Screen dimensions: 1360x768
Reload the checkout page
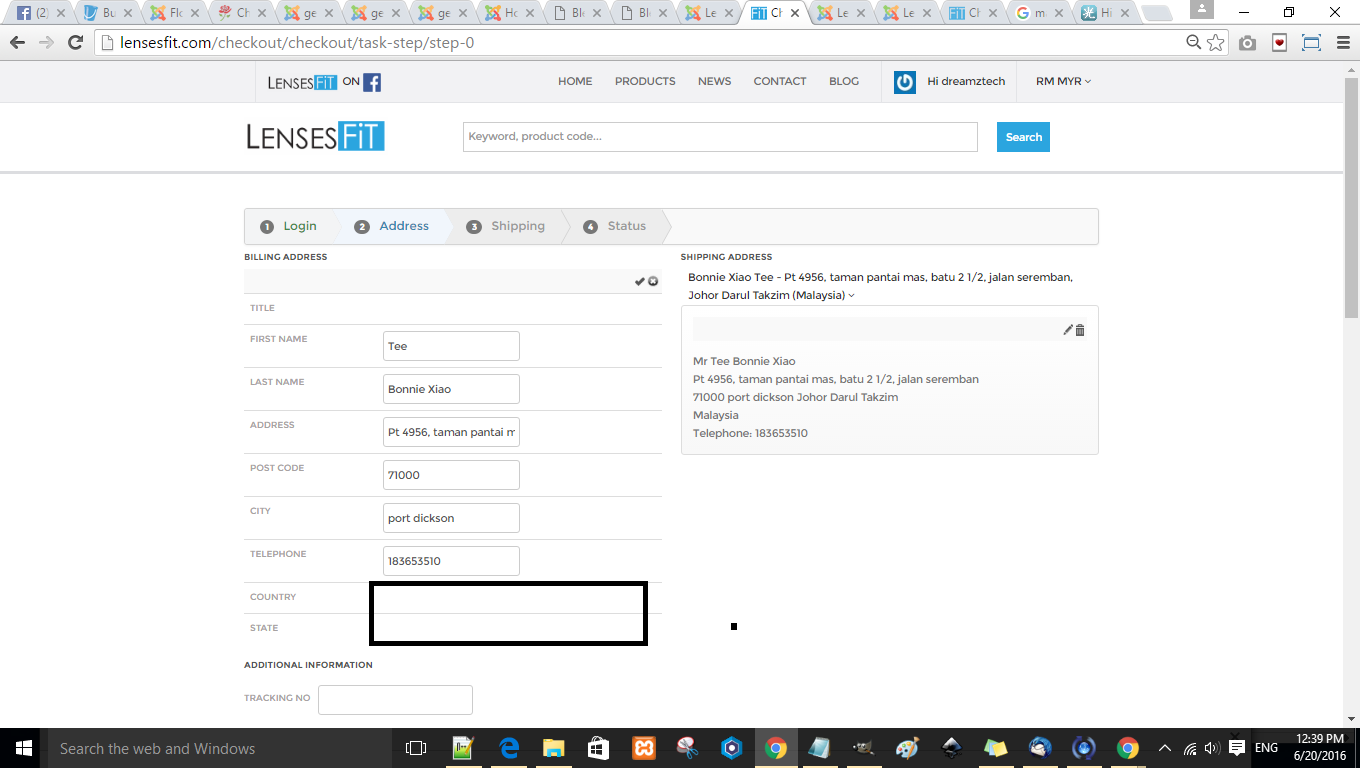coord(75,42)
